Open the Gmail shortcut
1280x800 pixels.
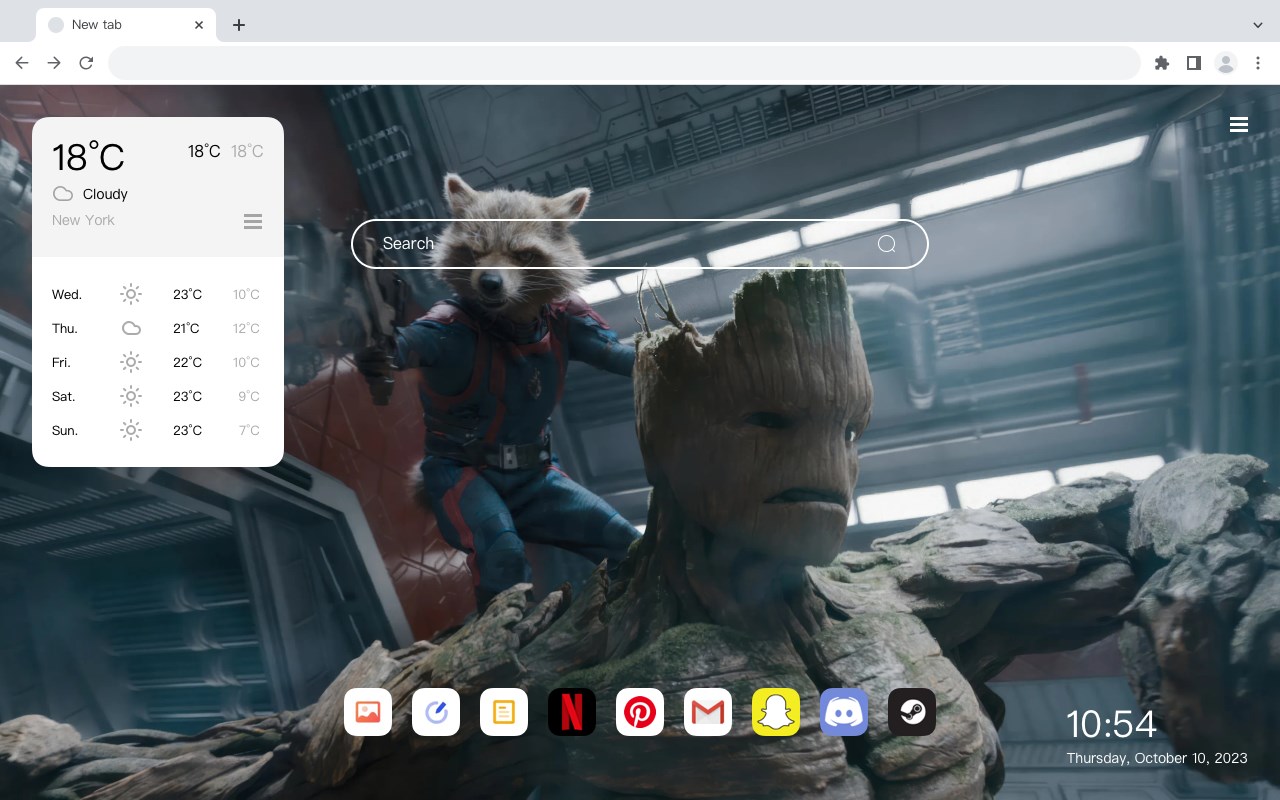[708, 712]
